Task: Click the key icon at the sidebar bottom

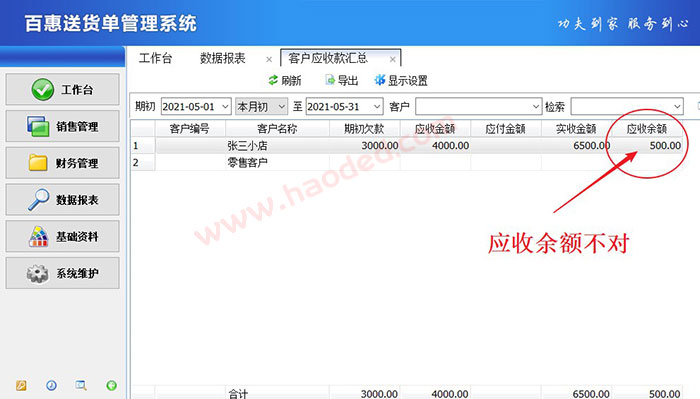Action: (21, 385)
